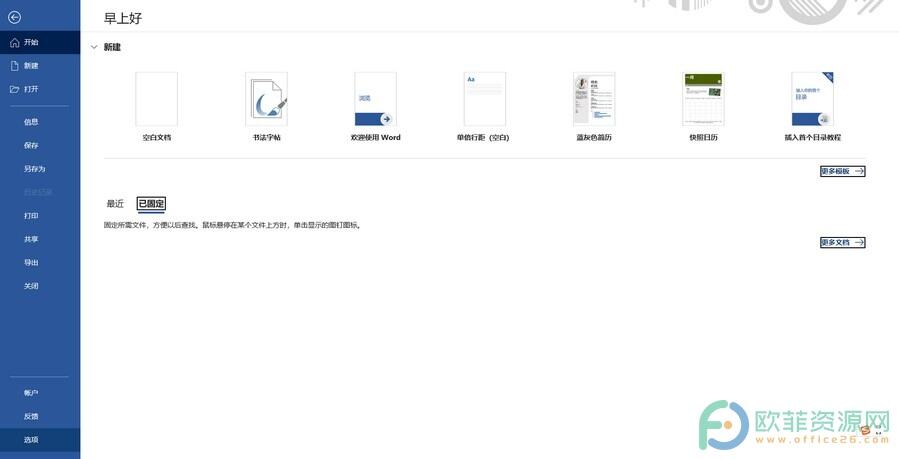The width and height of the screenshot is (899, 459).
Task: Open 选项 in the sidebar
Action: point(40,440)
